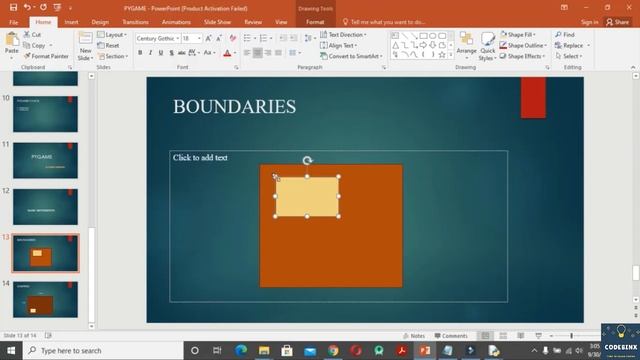The height and width of the screenshot is (360, 640).
Task: Toggle text shadow
Action: pos(171,53)
